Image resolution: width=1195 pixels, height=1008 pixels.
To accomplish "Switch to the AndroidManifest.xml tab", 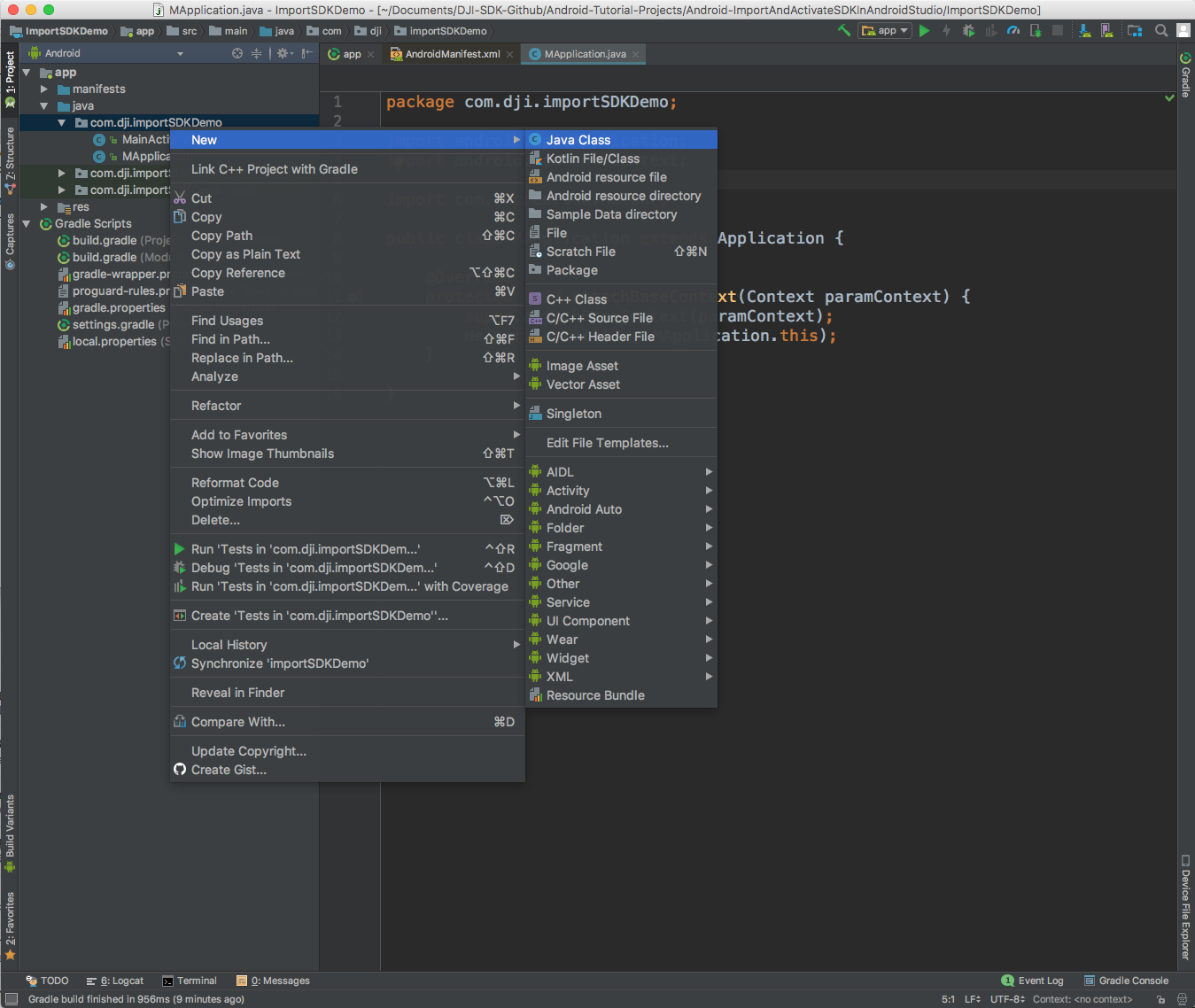I will (452, 54).
